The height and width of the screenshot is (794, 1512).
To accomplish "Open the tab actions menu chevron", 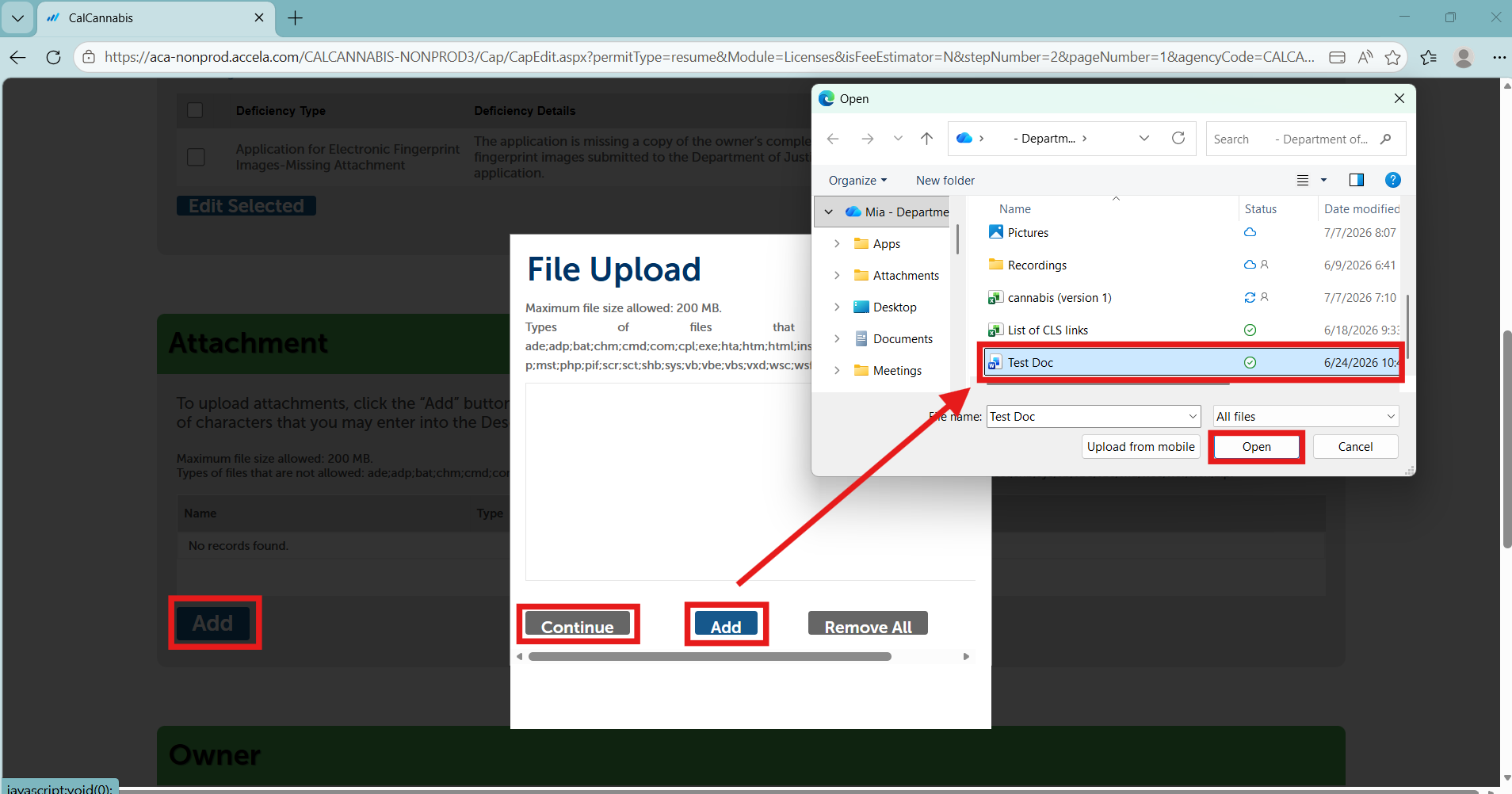I will 17,17.
